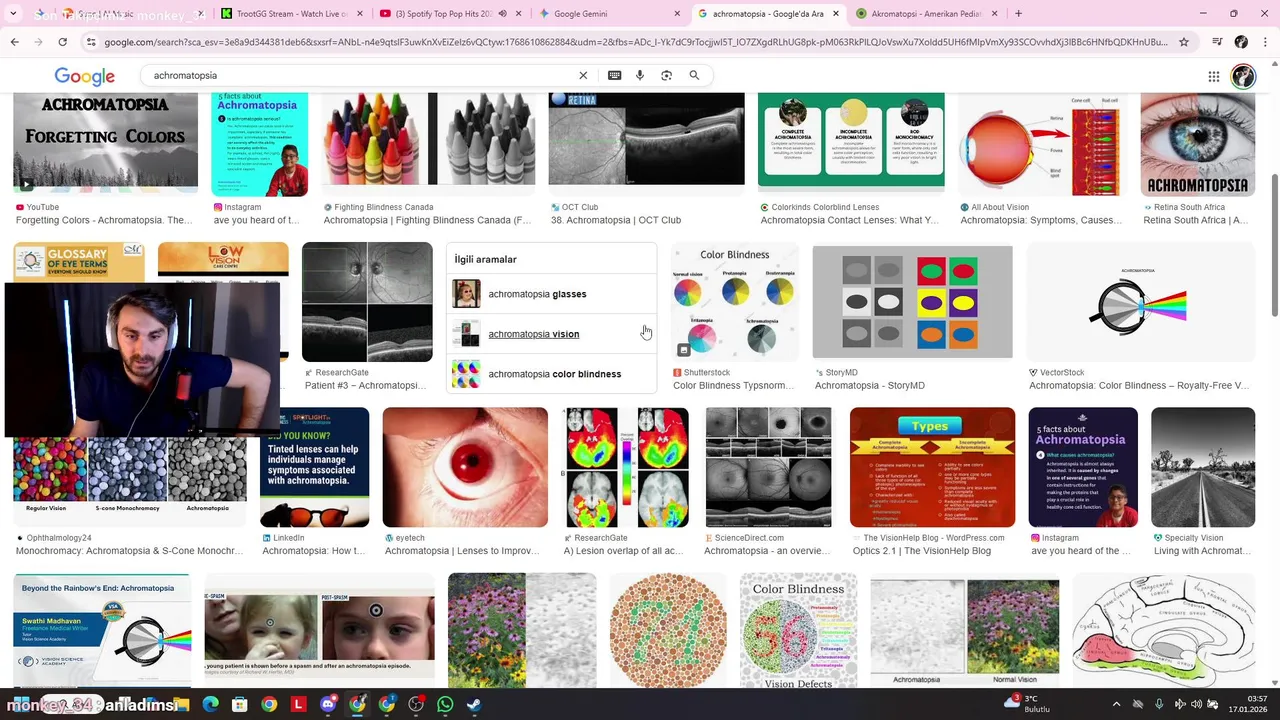Open VisionHelp Blog Types chart image
This screenshot has height=720, width=1280.
point(932,467)
